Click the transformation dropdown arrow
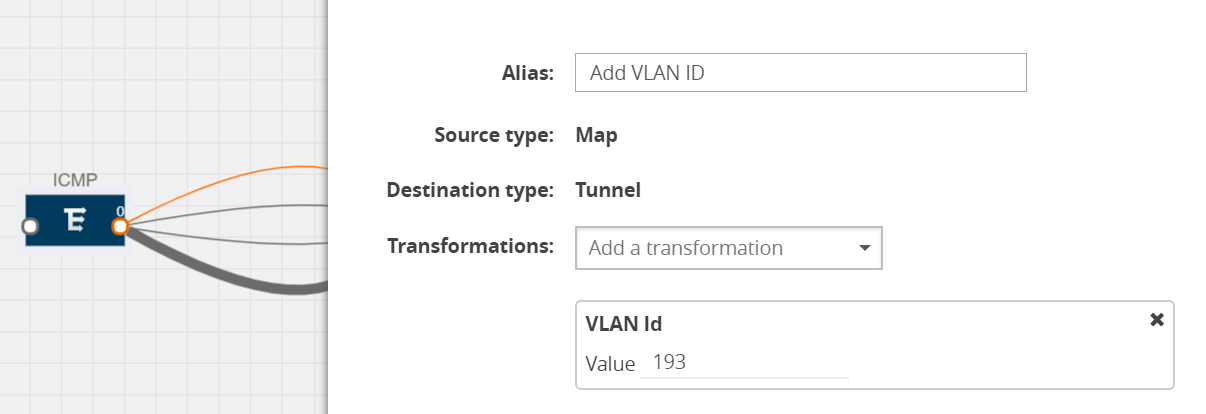1206x414 pixels. [865, 248]
